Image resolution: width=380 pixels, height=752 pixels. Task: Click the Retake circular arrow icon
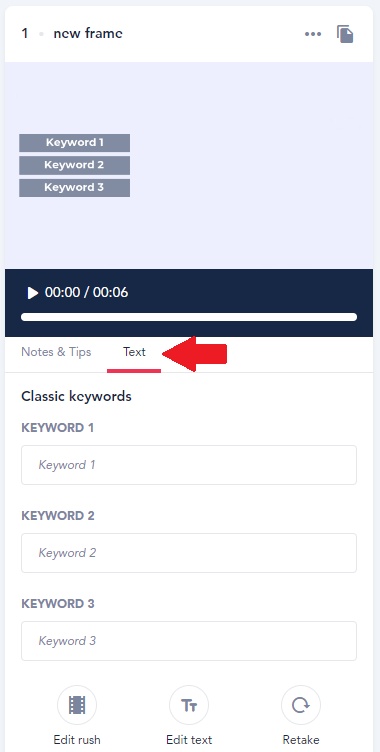pyautogui.click(x=301, y=705)
